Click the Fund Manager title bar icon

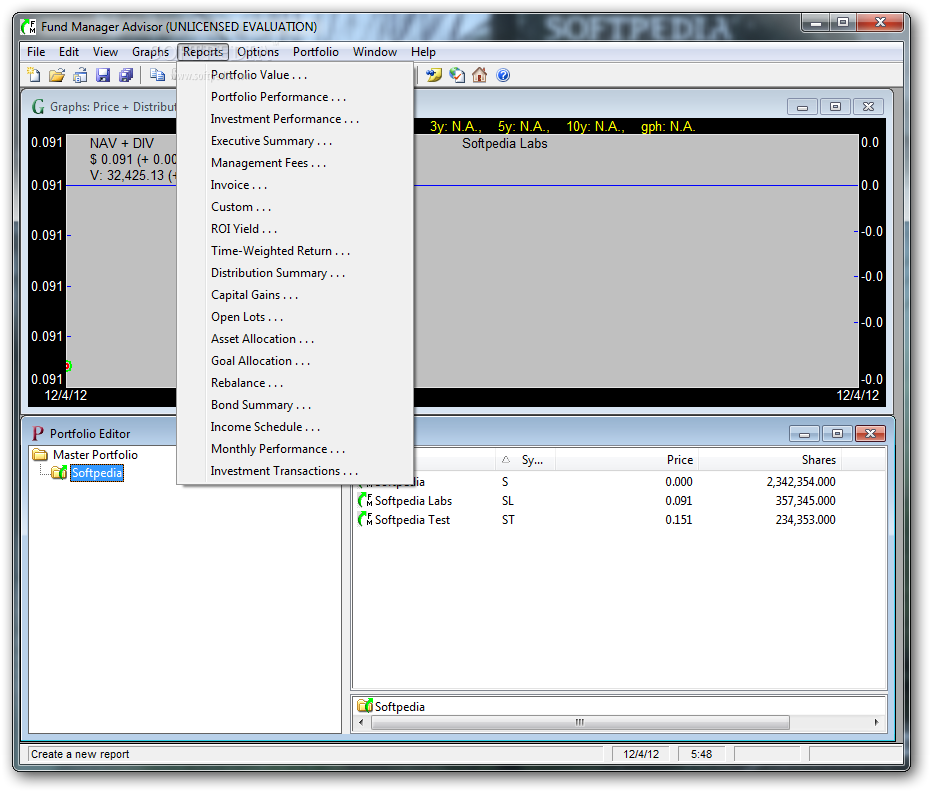click(28, 27)
